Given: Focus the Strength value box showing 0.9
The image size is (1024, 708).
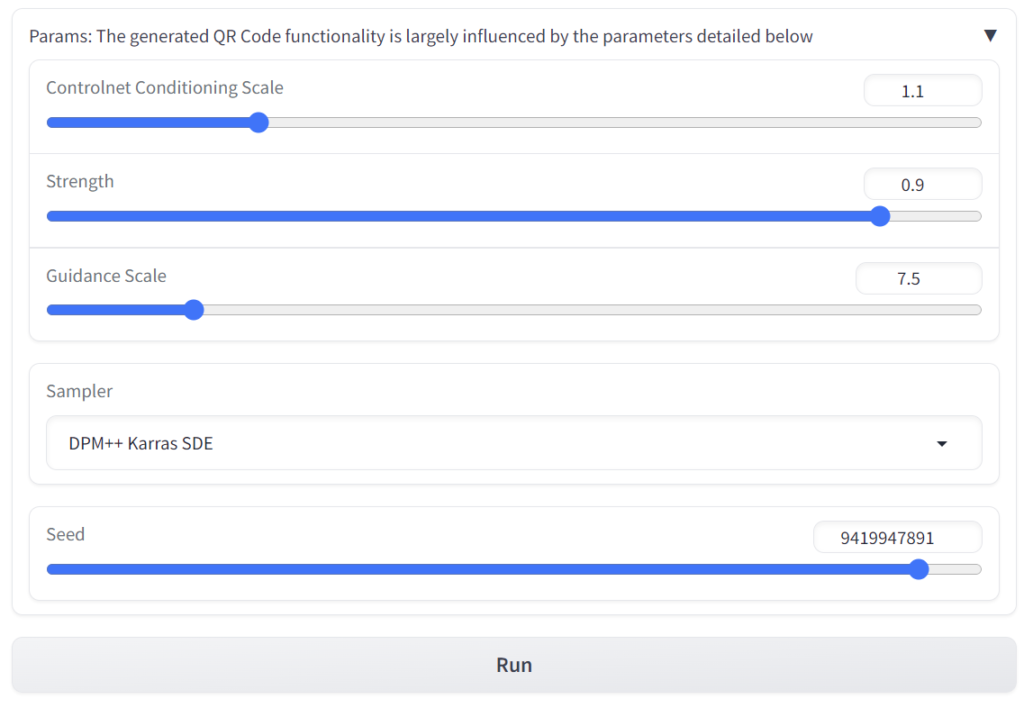Looking at the screenshot, I should pos(922,185).
